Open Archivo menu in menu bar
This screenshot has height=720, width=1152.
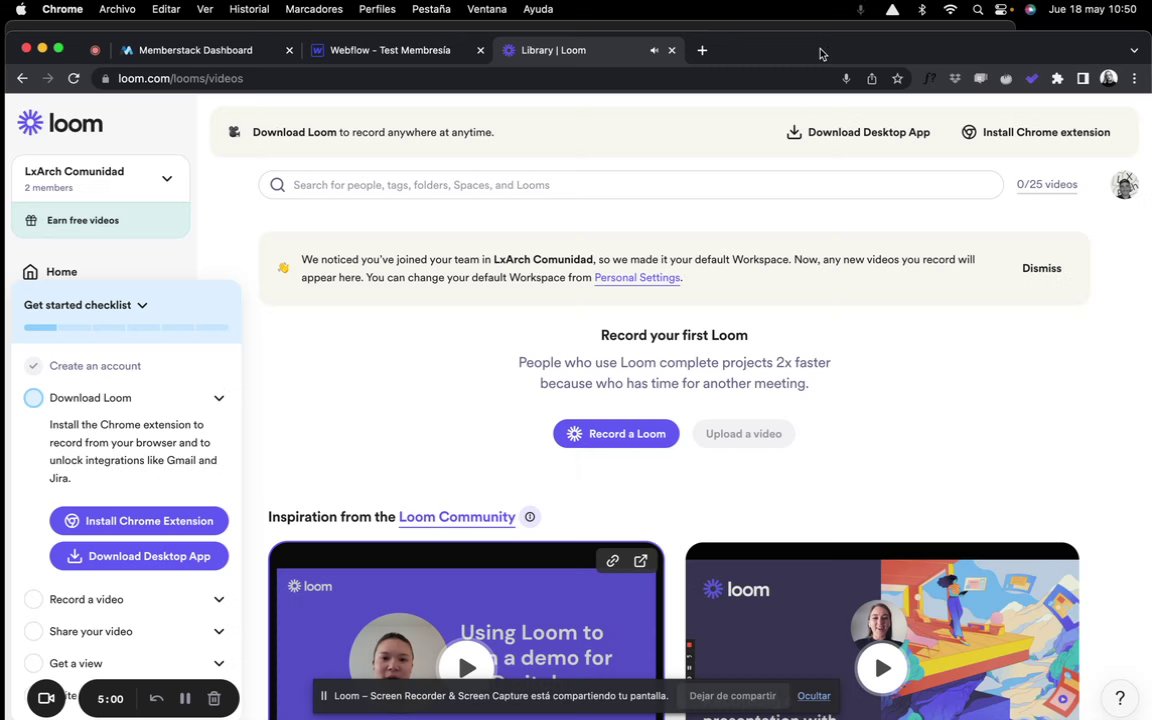(x=117, y=10)
